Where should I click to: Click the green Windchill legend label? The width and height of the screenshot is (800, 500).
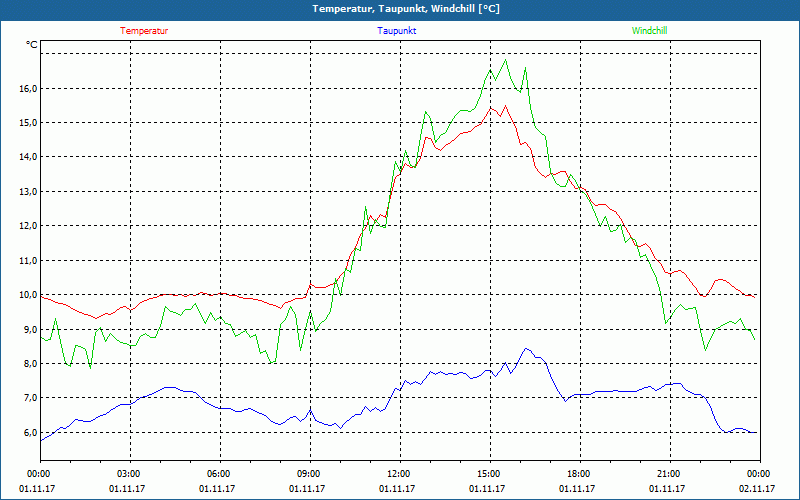tap(649, 31)
